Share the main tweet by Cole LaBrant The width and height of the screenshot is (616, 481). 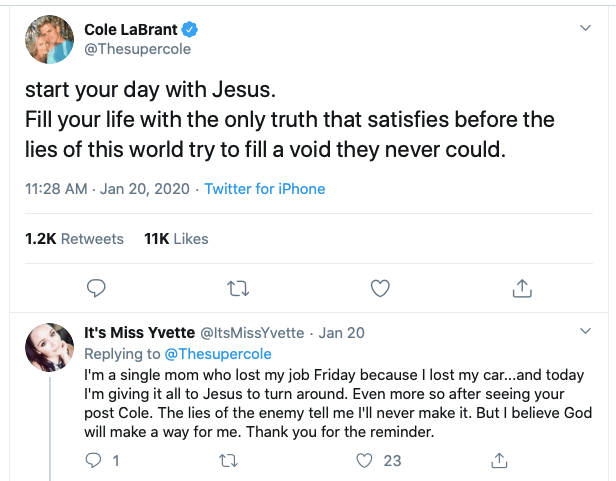click(x=521, y=289)
